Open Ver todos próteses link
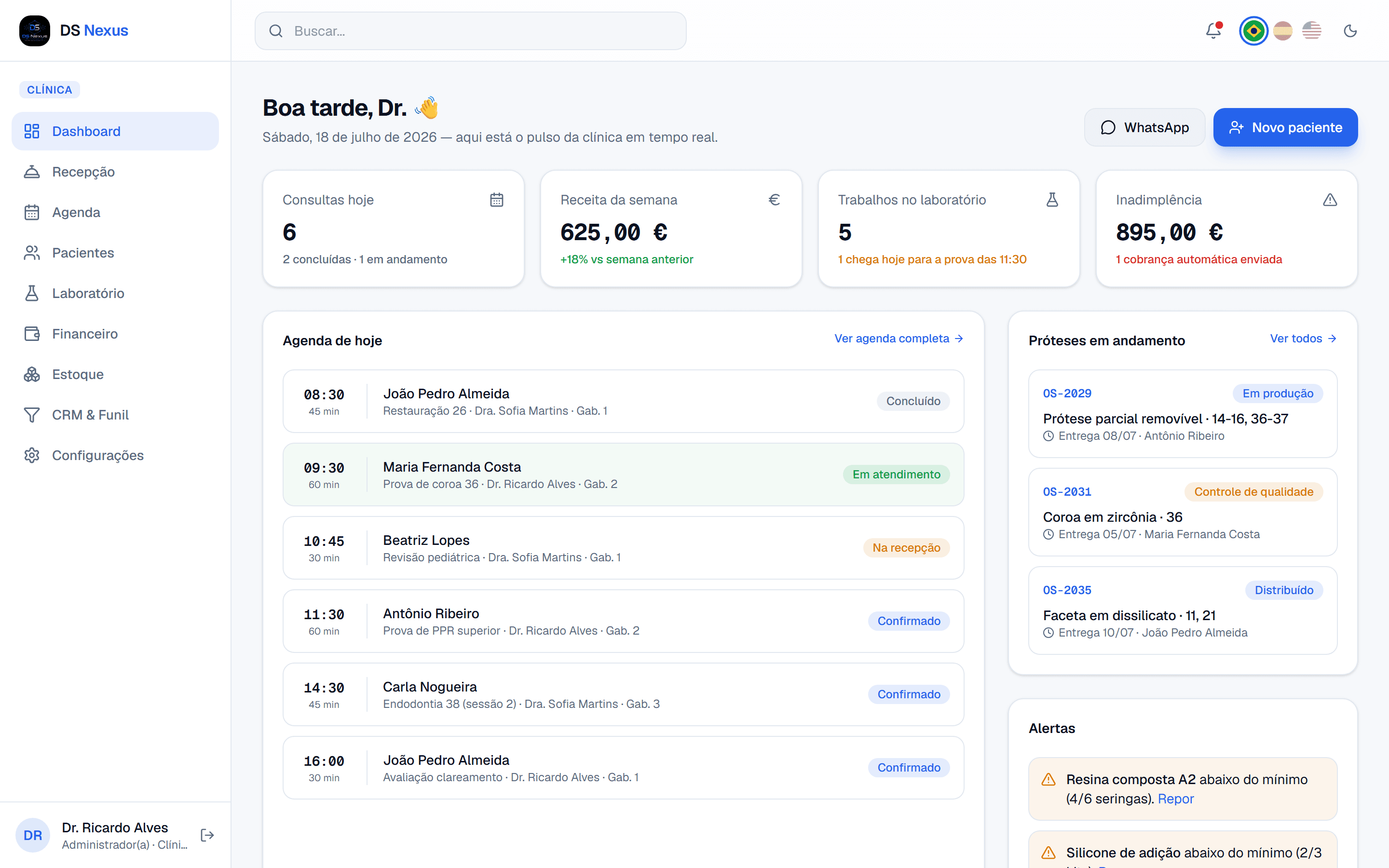 (1304, 339)
